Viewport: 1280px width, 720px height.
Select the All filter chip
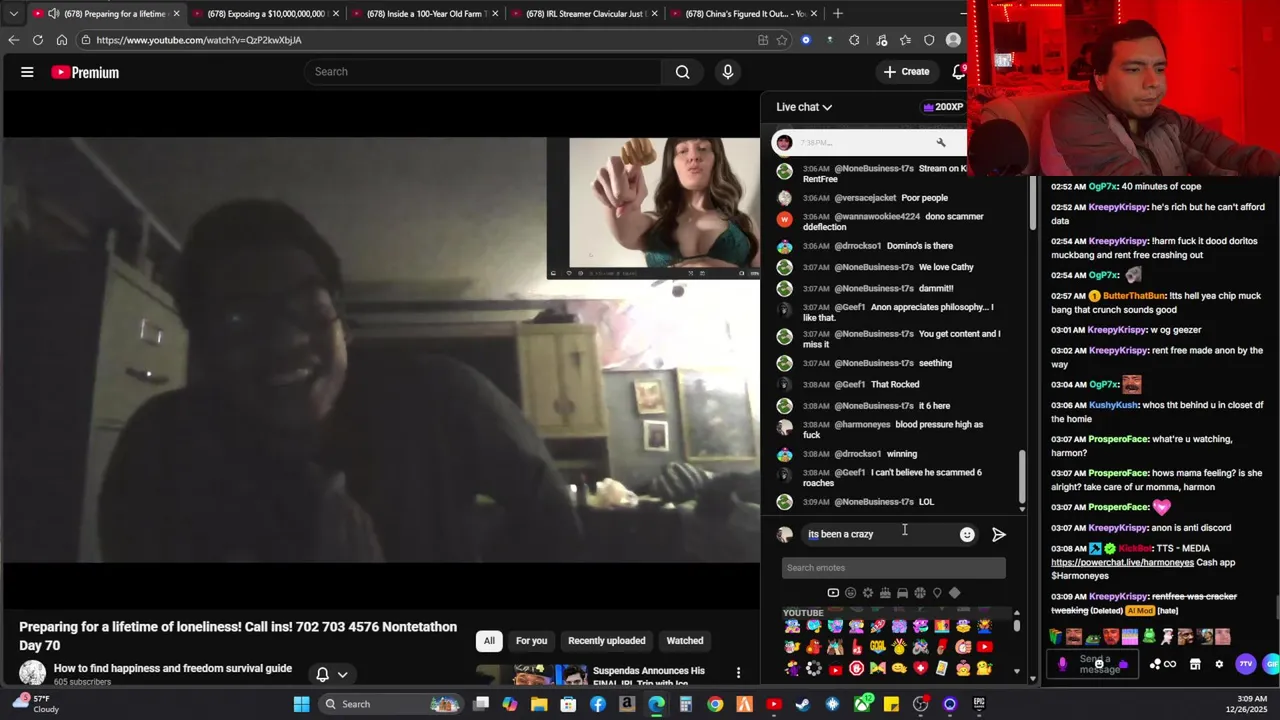(489, 641)
